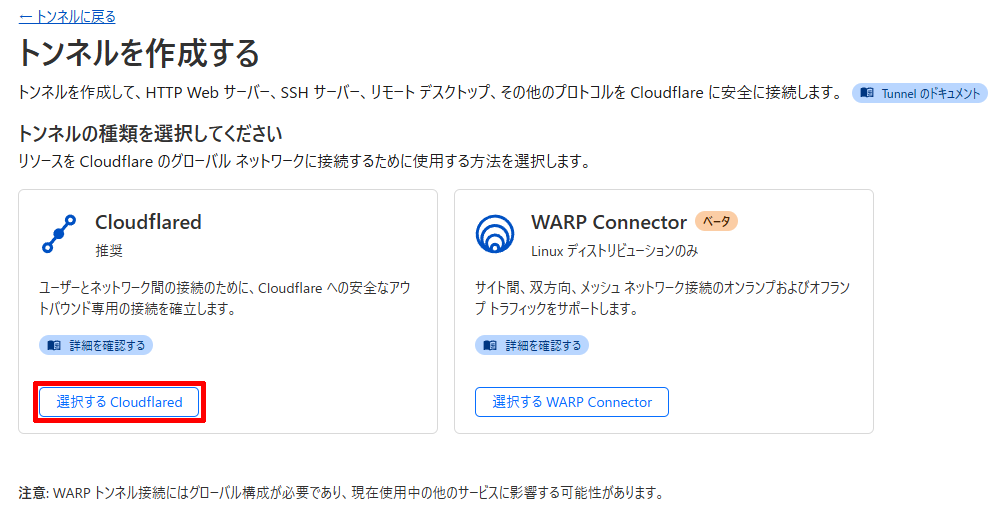Click the WARP Connector concentric circles icon

coord(494,233)
